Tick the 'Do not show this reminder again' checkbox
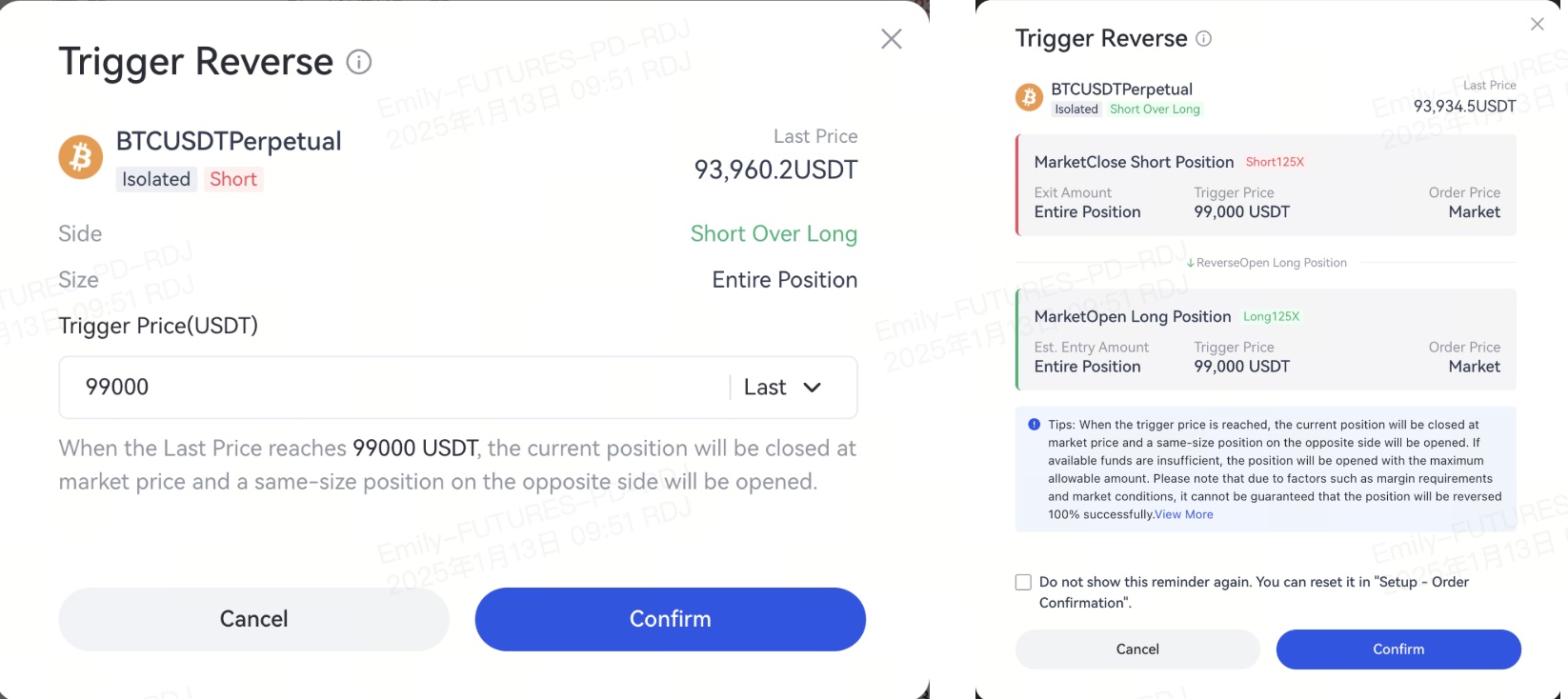Image resolution: width=1568 pixels, height=699 pixels. tap(1023, 582)
